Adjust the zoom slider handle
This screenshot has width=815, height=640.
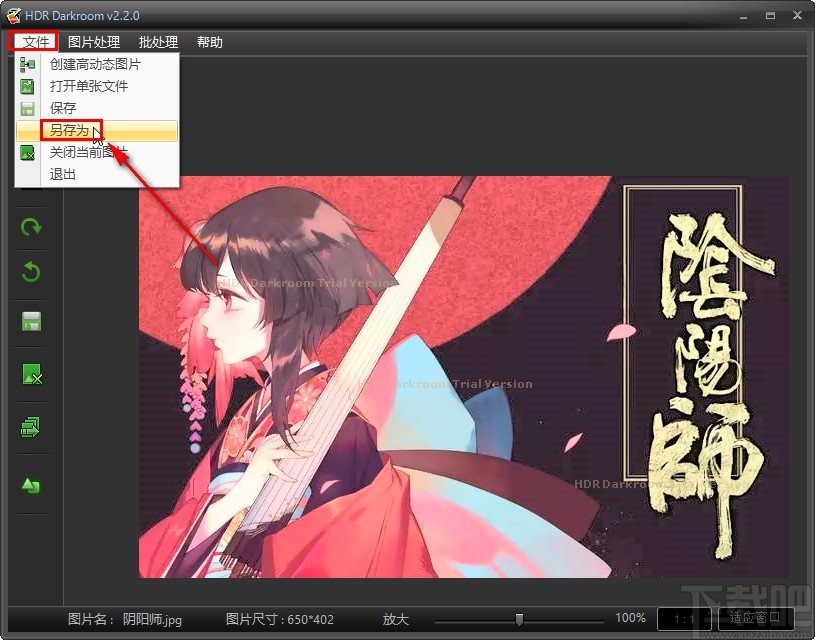519,619
